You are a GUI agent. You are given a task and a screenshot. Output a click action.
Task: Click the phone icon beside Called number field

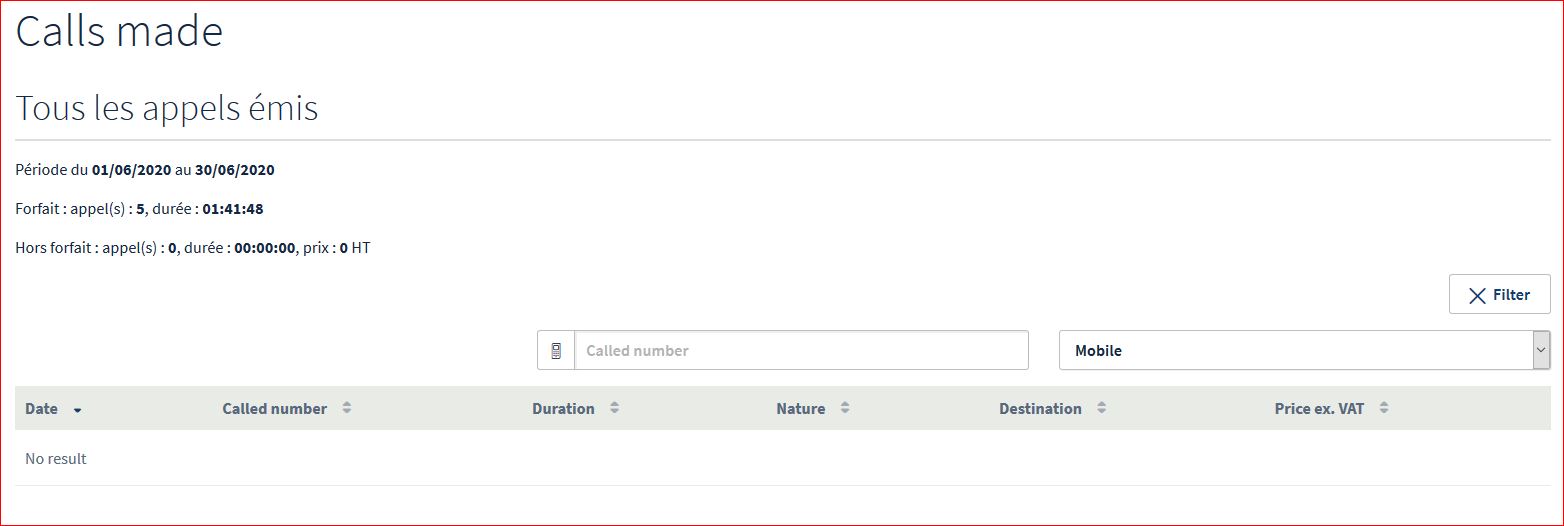pyautogui.click(x=556, y=351)
